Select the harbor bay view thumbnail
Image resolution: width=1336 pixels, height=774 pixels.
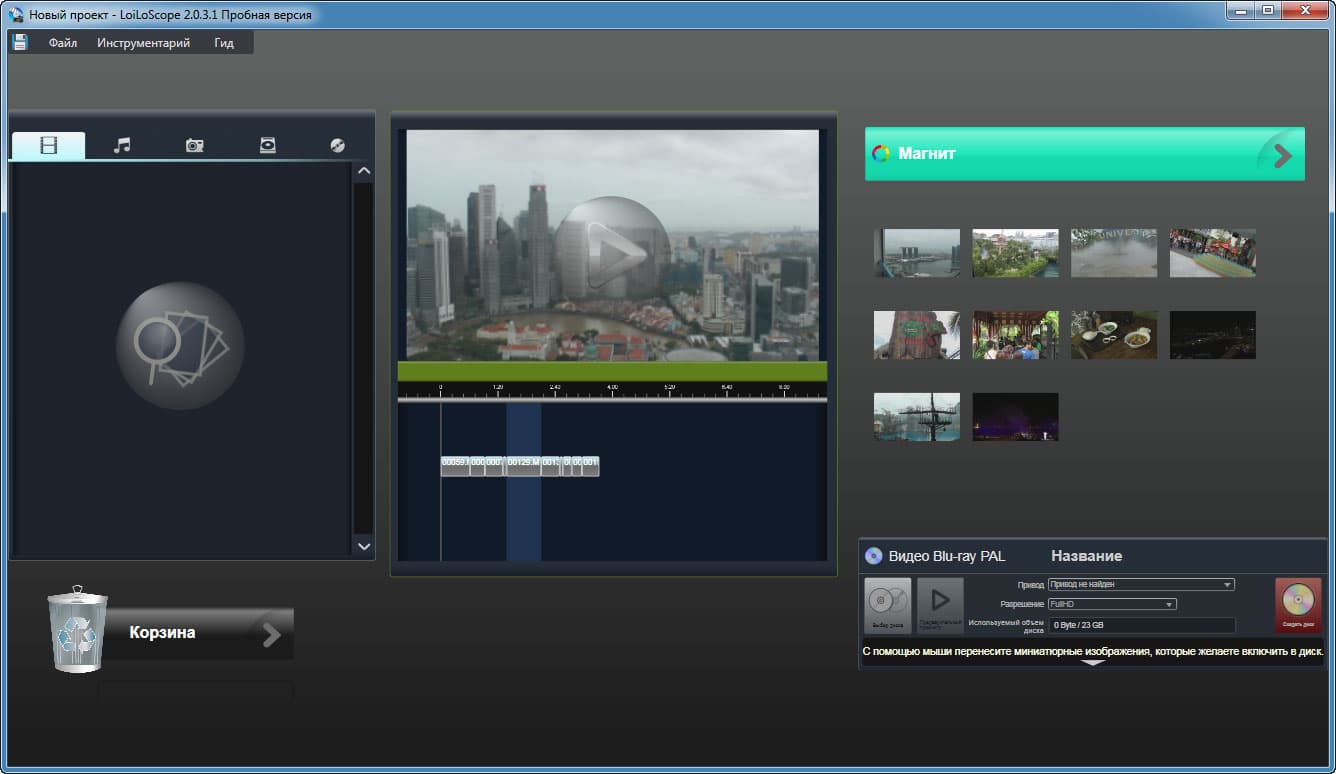pyautogui.click(x=917, y=253)
